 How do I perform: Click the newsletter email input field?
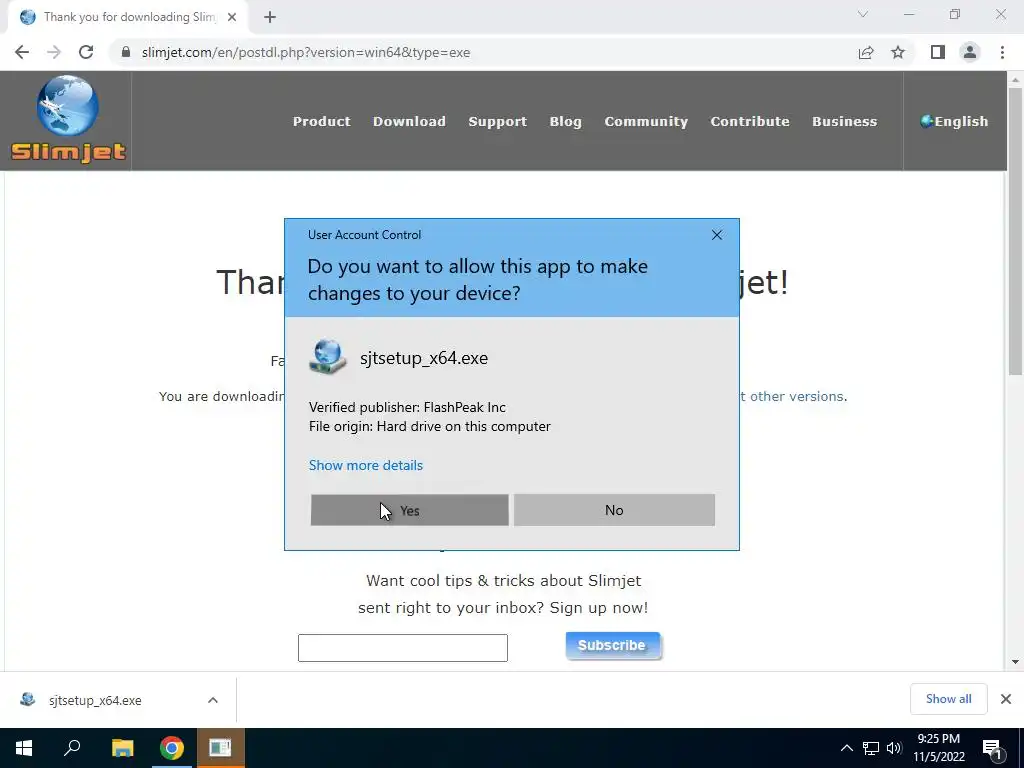click(x=402, y=648)
